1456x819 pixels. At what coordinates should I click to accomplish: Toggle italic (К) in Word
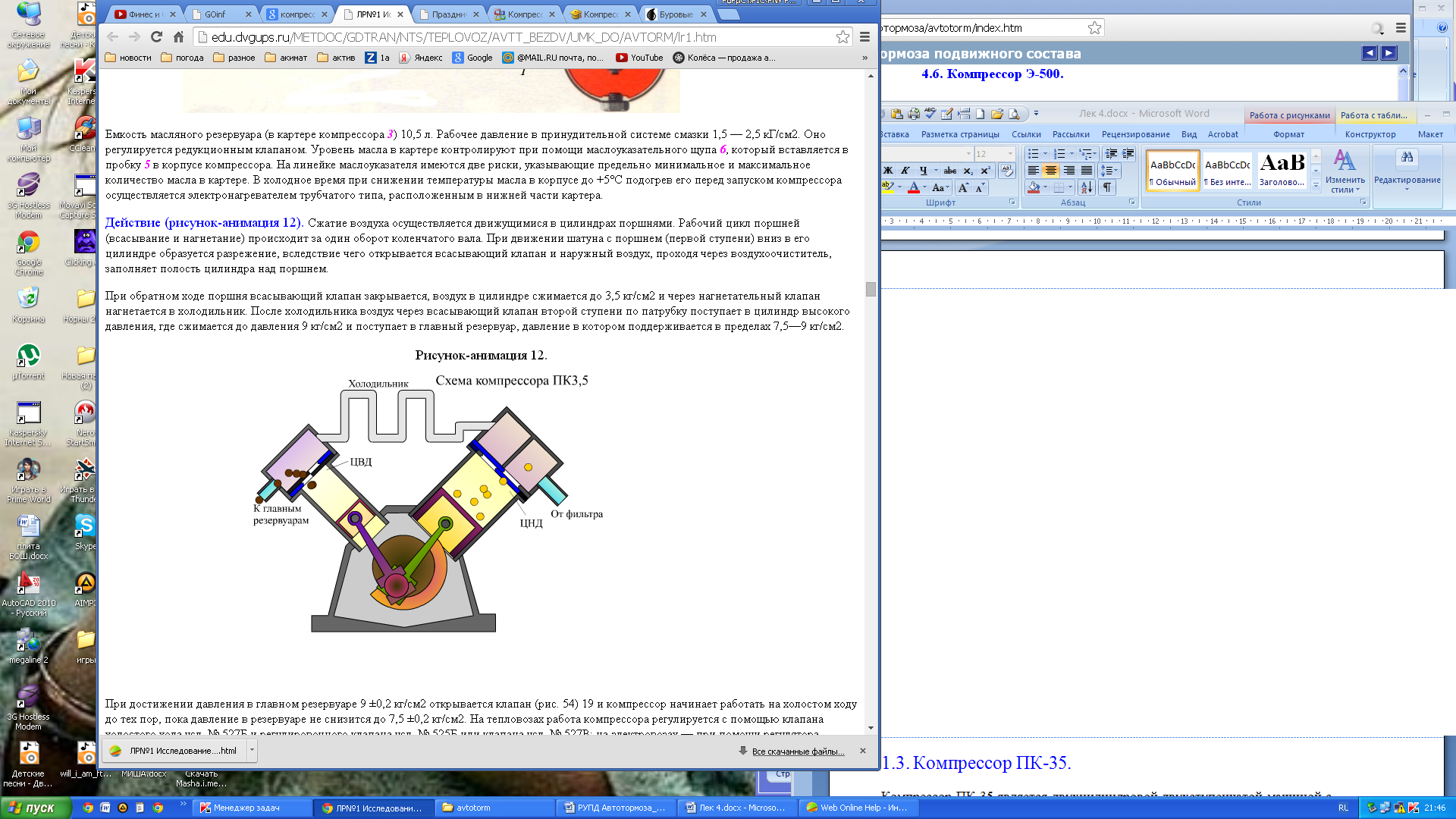(x=905, y=171)
